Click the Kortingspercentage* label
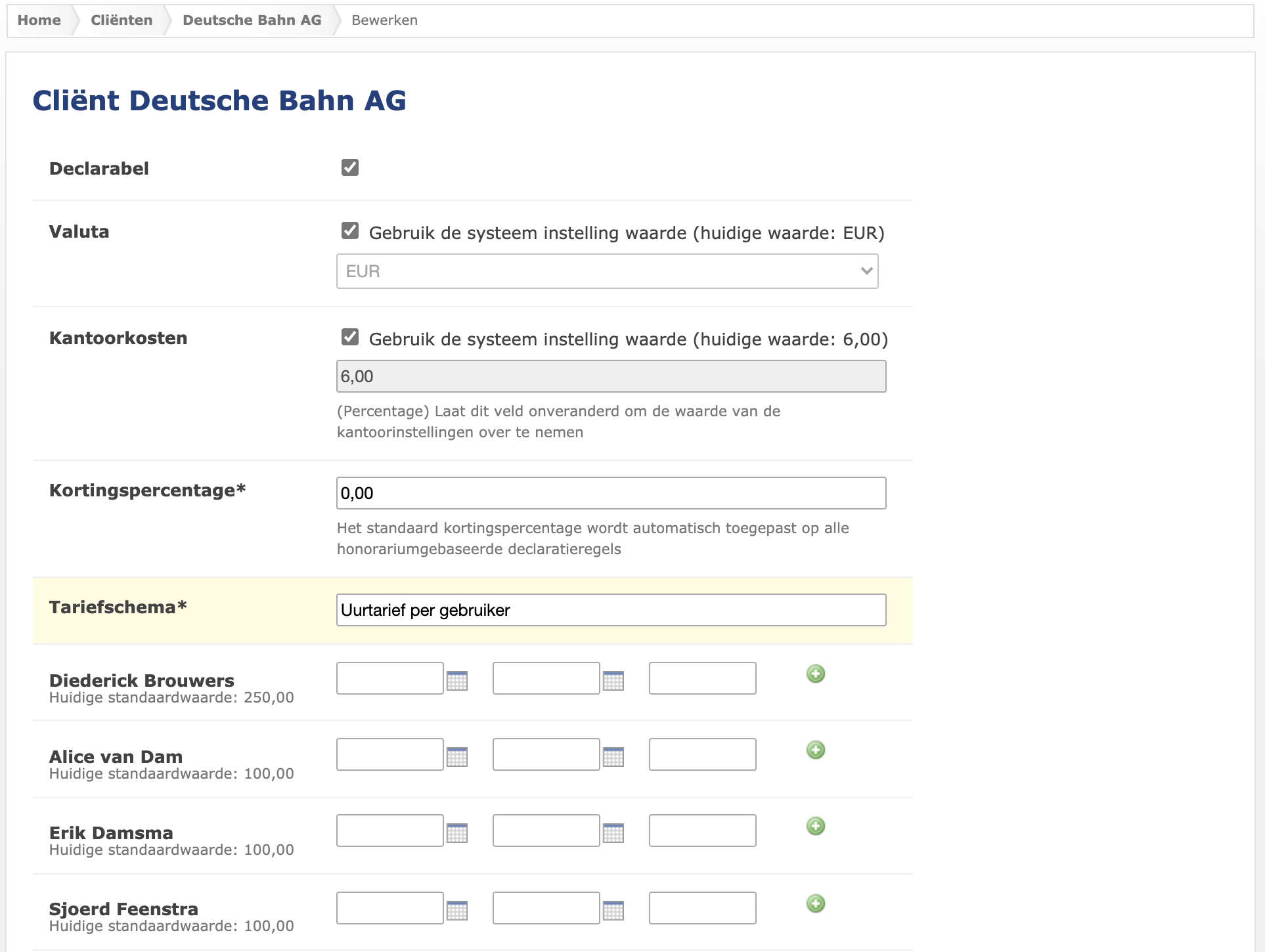1265x952 pixels. (x=148, y=490)
